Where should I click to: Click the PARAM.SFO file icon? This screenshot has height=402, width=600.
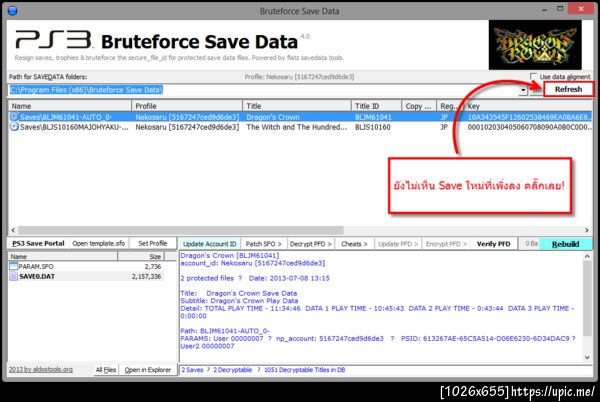pos(14,266)
